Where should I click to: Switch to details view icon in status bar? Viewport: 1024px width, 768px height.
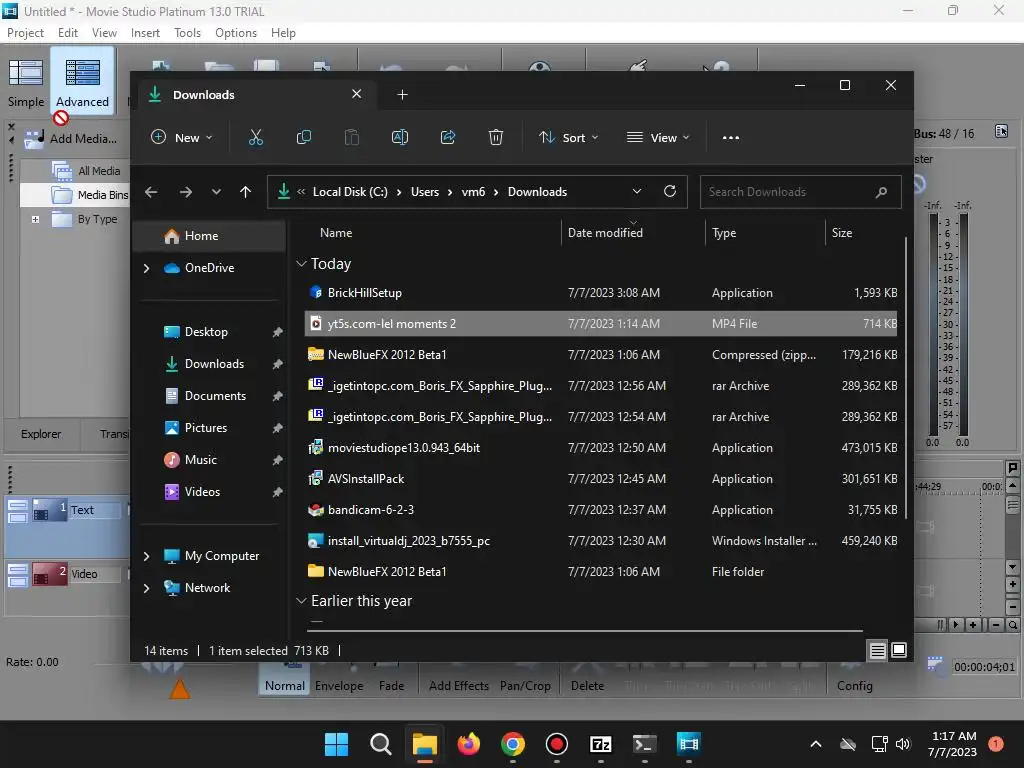pyautogui.click(x=878, y=650)
